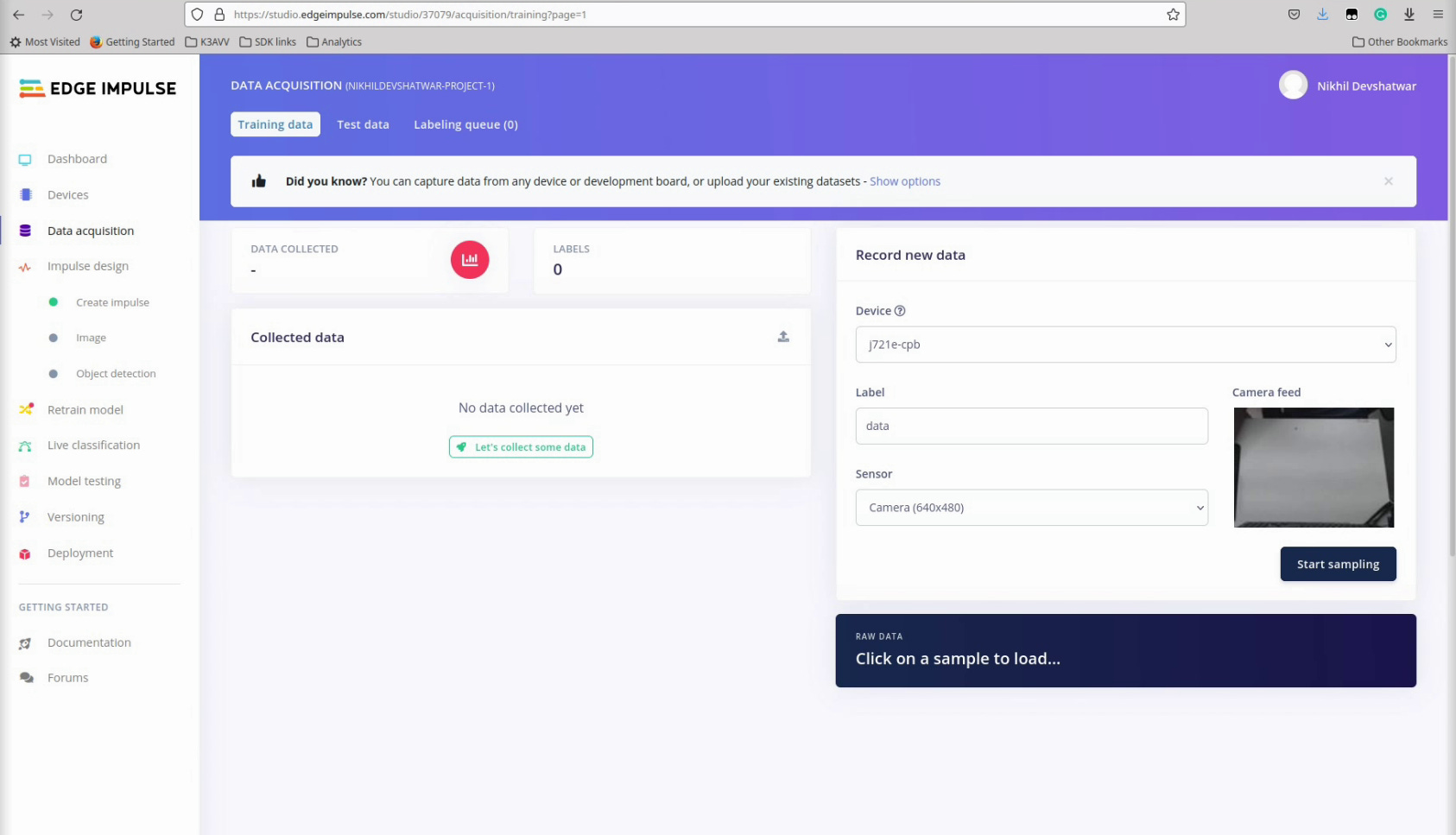Click the Deployment package icon

25,554
